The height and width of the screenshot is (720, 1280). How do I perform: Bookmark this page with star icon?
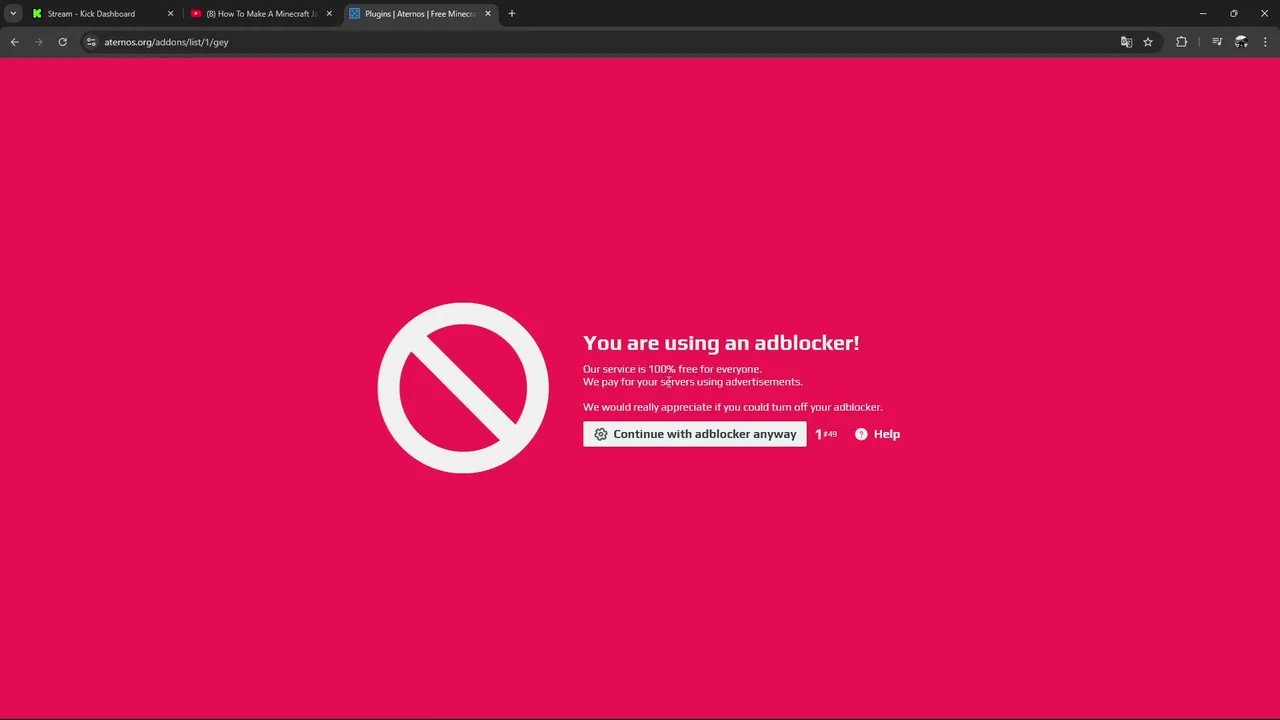[x=1148, y=42]
